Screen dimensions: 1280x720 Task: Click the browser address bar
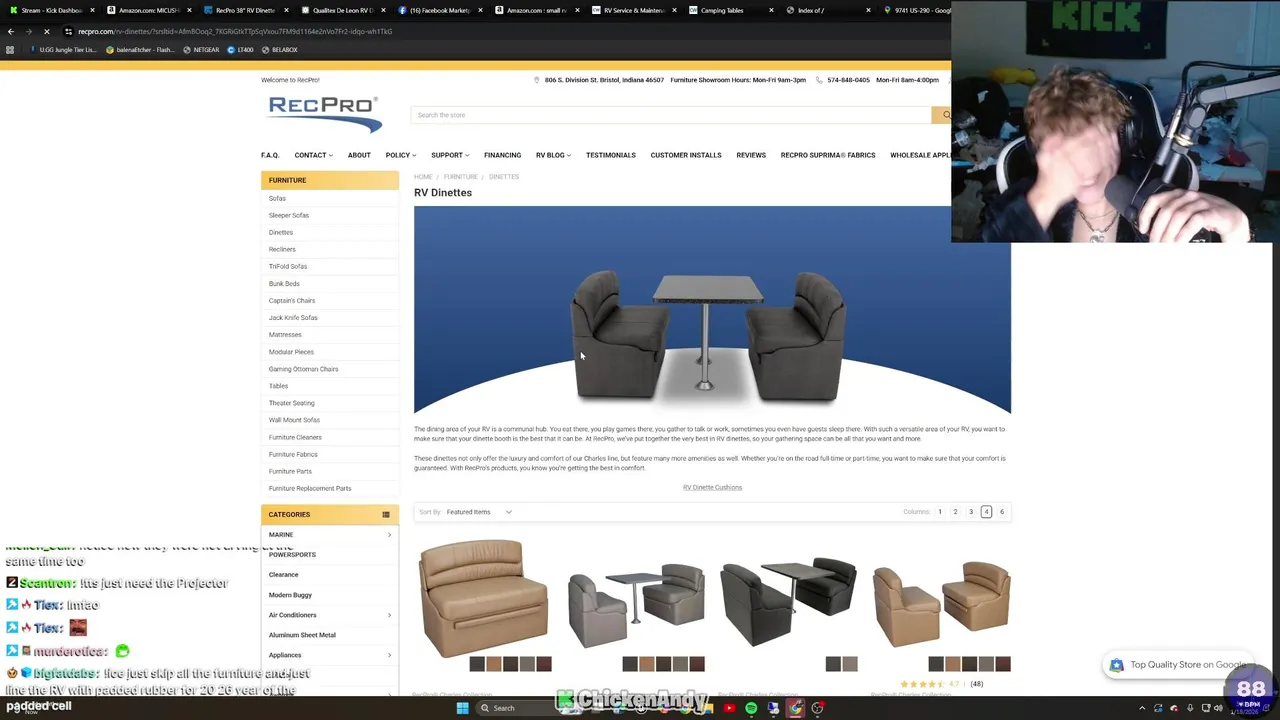[500, 31]
